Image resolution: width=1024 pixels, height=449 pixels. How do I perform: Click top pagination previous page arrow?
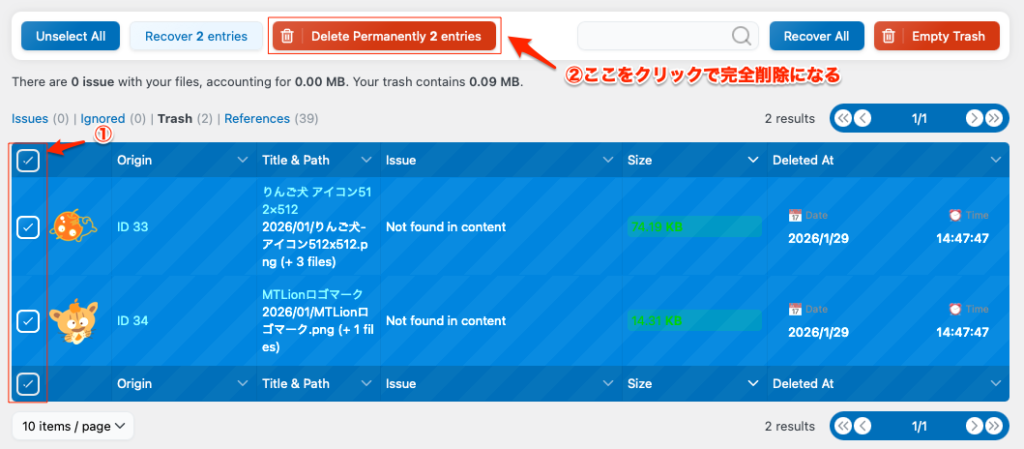coord(862,118)
